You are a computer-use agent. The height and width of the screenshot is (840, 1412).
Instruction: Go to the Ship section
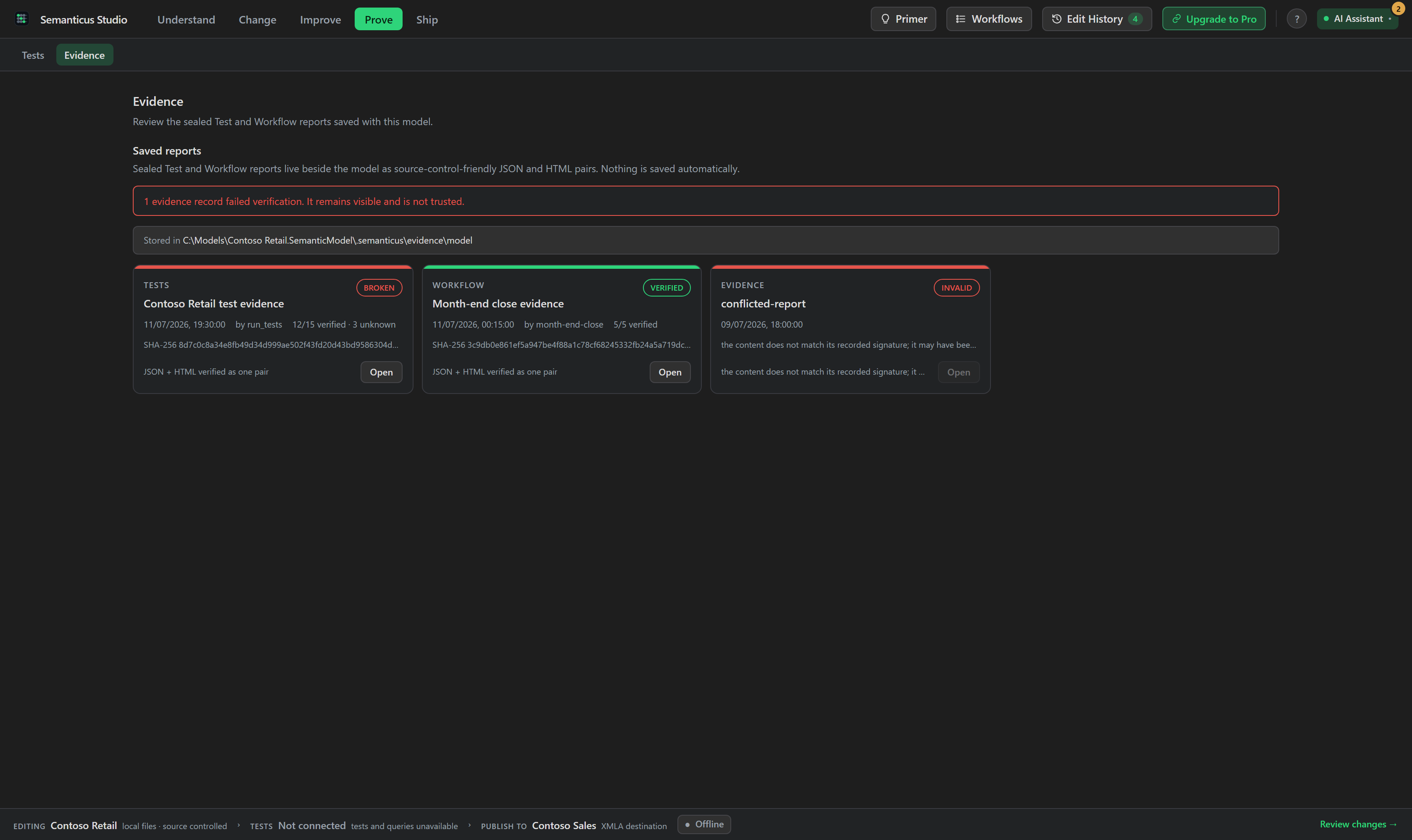point(427,19)
